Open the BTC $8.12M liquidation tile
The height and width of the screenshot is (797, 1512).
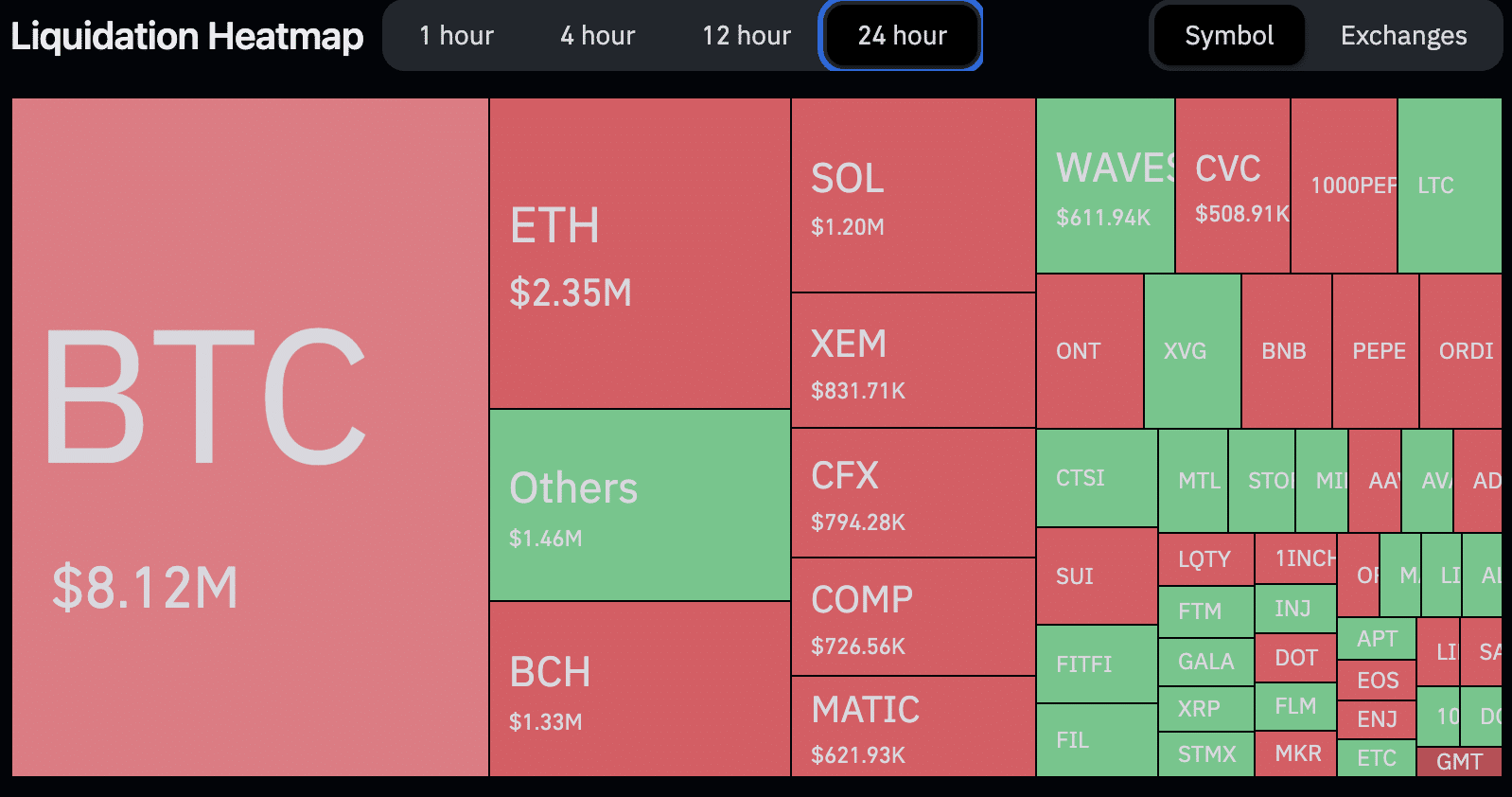tap(250, 437)
